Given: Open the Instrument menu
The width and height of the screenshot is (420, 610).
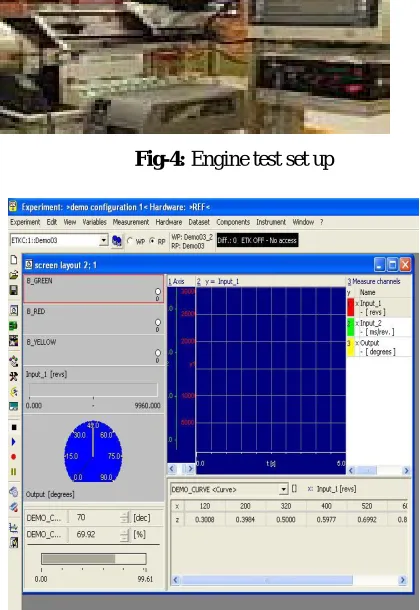Looking at the screenshot, I should (271, 222).
